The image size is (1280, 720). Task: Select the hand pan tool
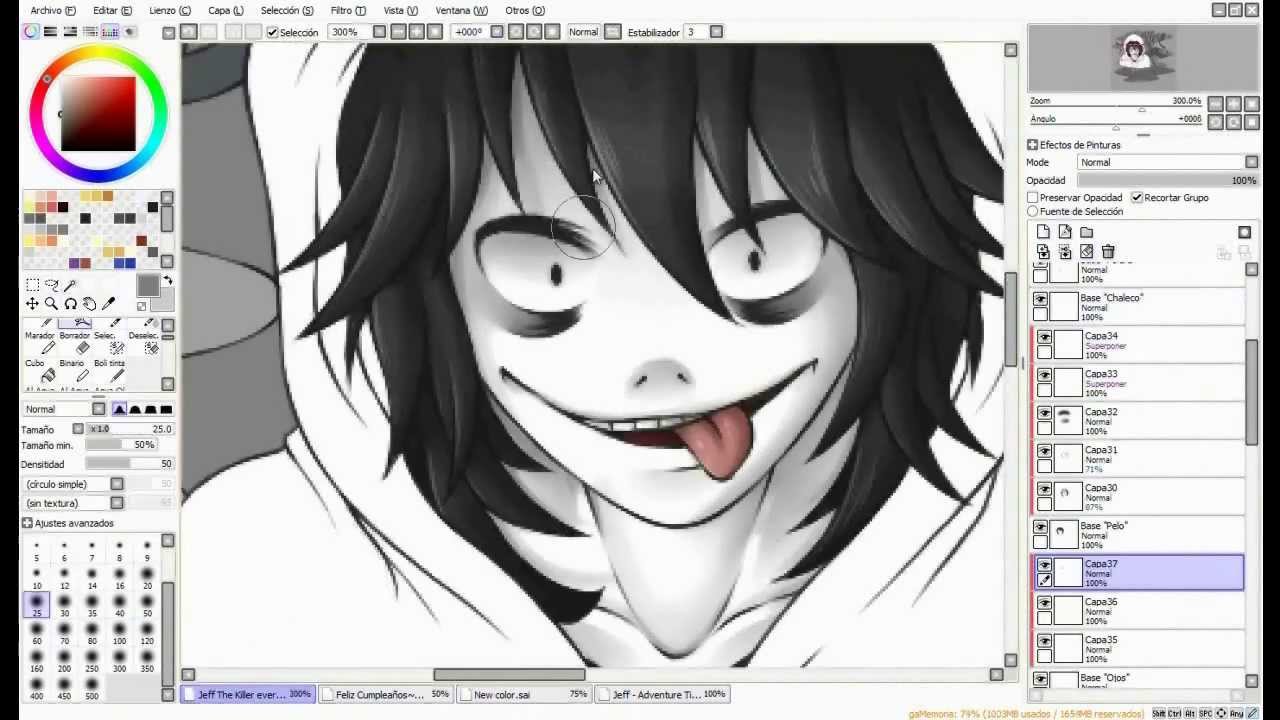(89, 304)
